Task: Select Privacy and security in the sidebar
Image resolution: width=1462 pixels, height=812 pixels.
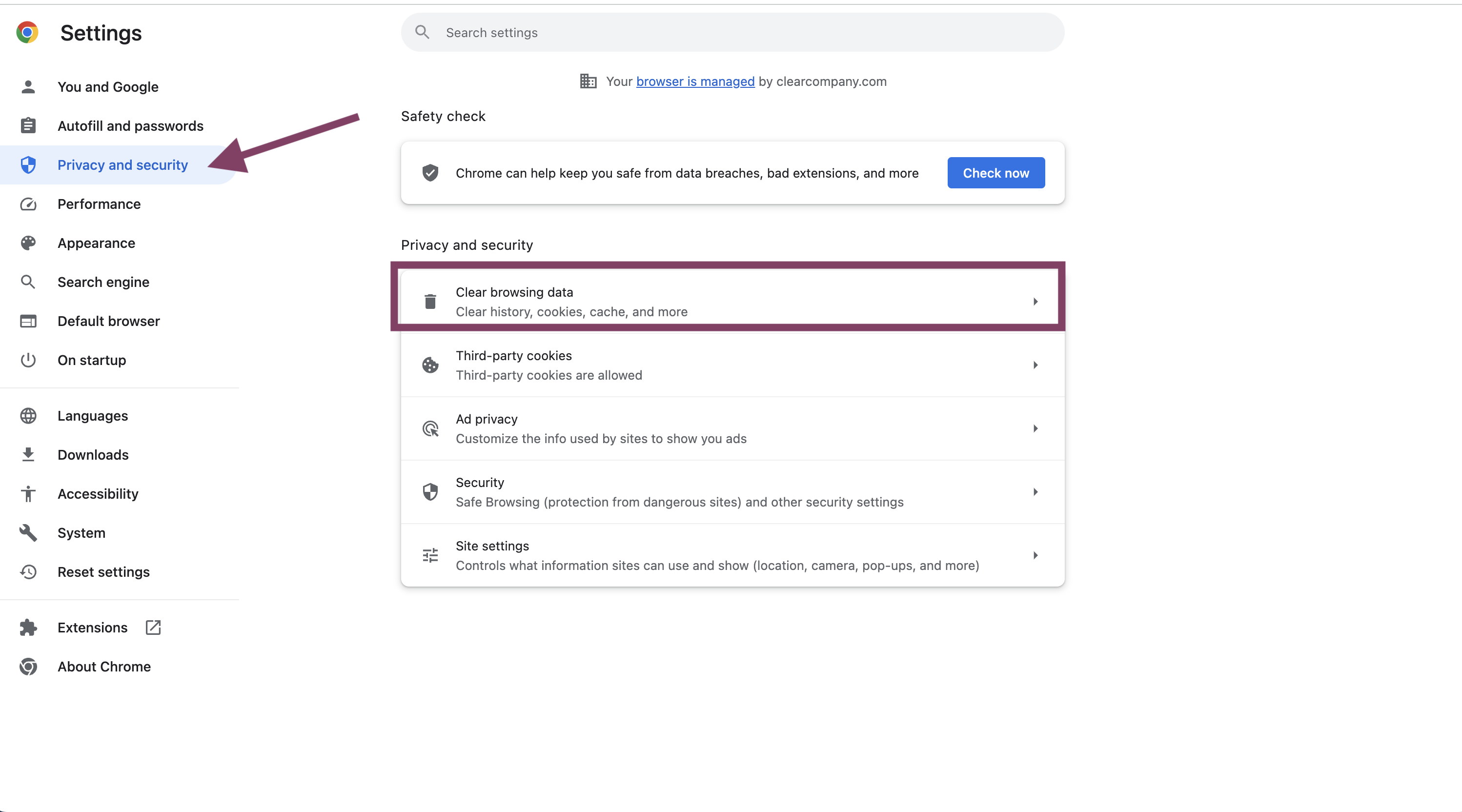Action: [x=119, y=164]
